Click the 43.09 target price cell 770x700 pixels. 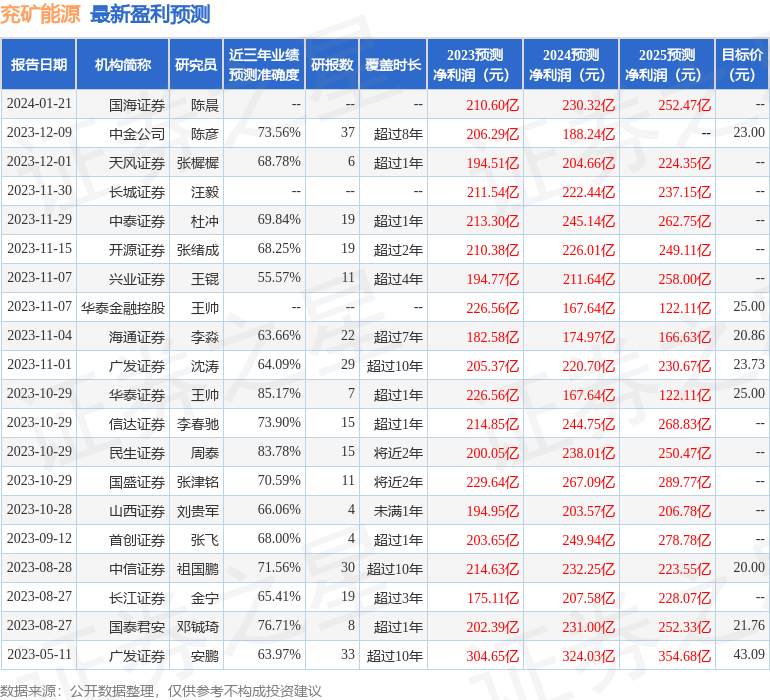[x=748, y=655]
